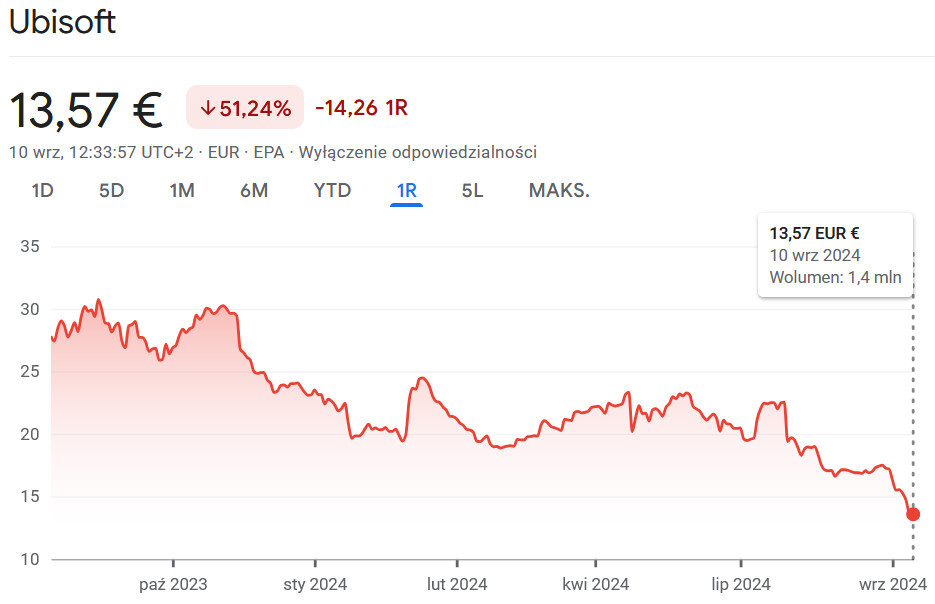
Task: Click the 13,57 EUR price tooltip
Action: pos(835,255)
